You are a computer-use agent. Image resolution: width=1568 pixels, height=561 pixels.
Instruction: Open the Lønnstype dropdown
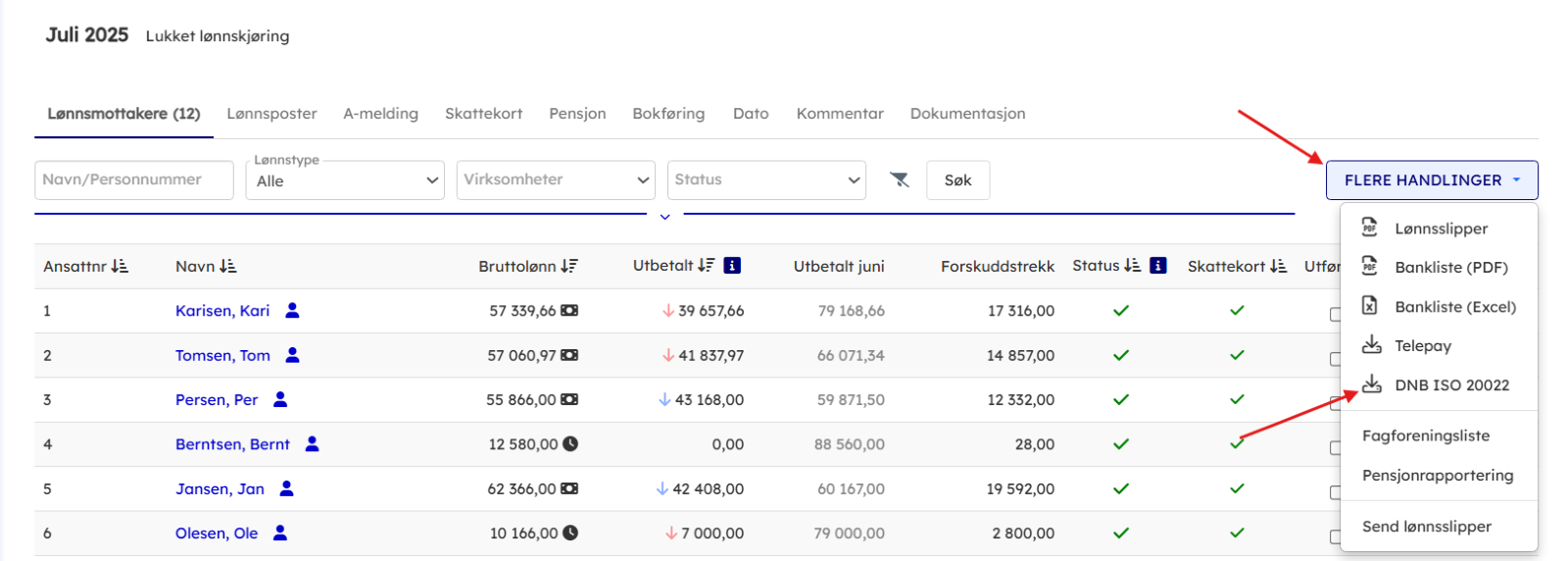point(345,180)
